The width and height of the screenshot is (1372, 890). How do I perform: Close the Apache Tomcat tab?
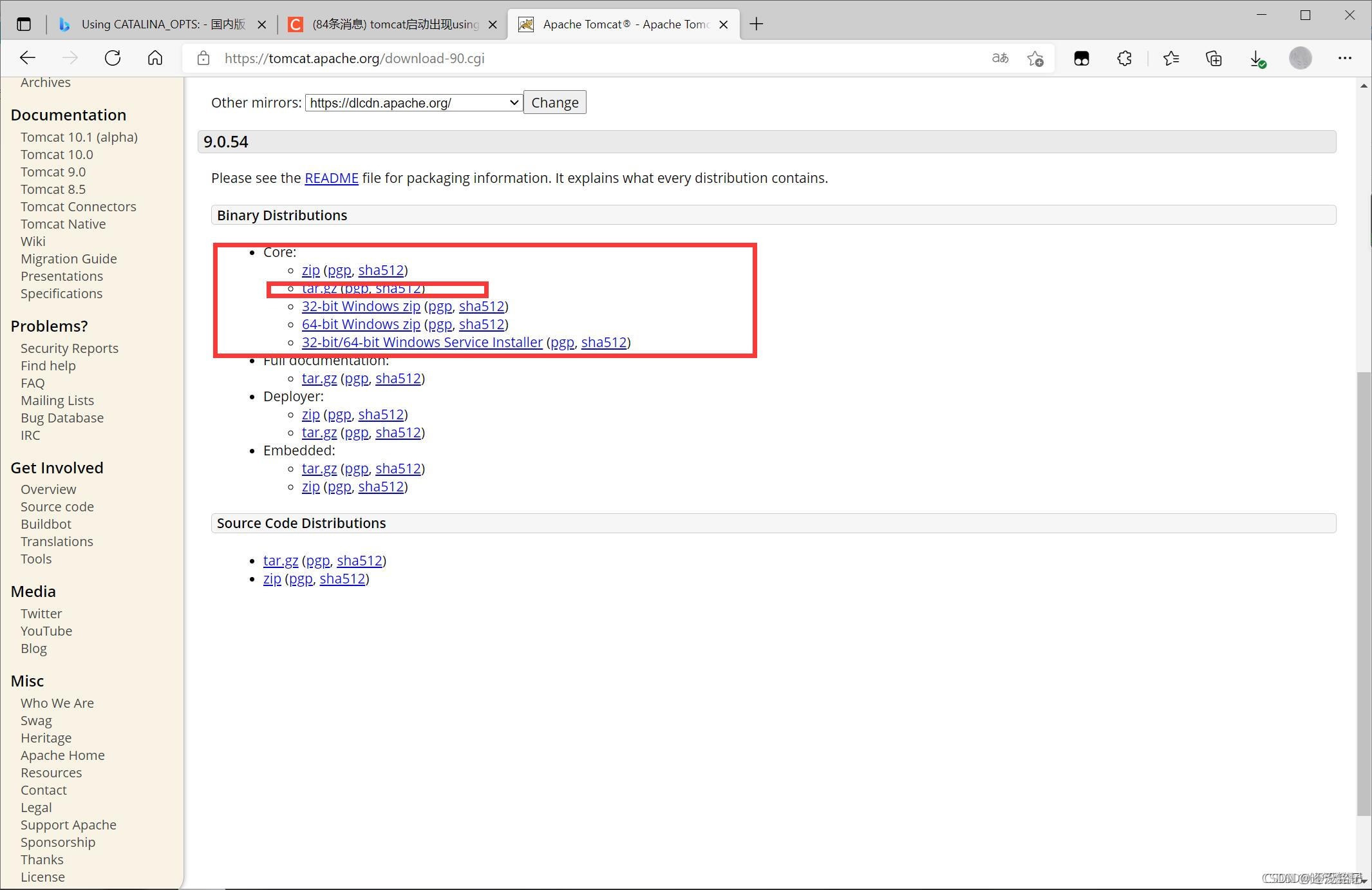pyautogui.click(x=724, y=24)
